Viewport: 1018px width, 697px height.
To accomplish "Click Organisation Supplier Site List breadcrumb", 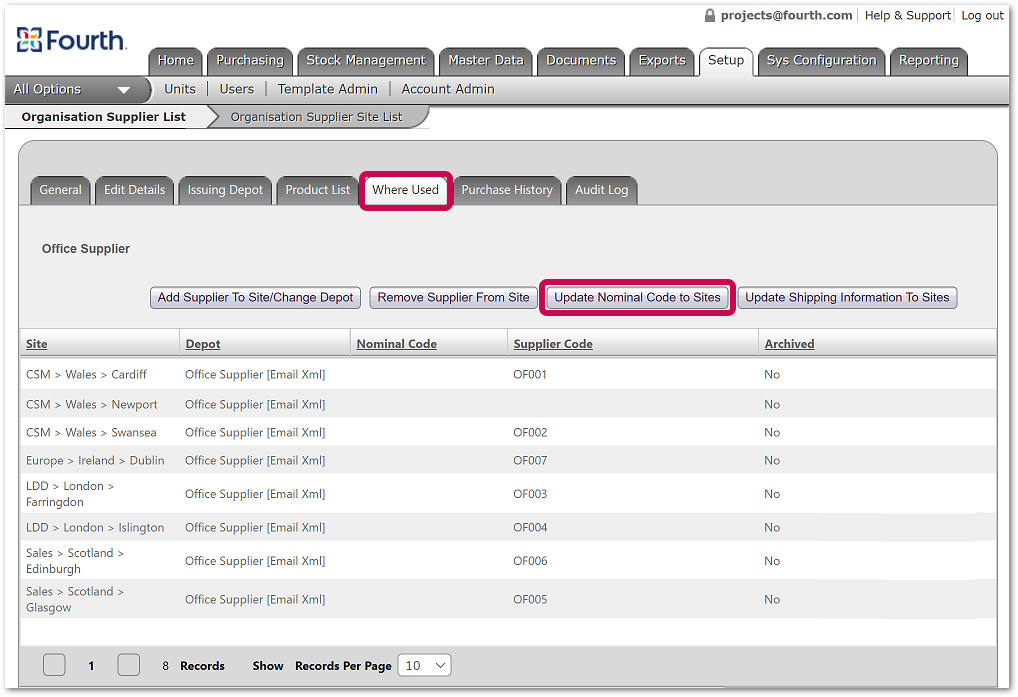I will click(x=316, y=117).
